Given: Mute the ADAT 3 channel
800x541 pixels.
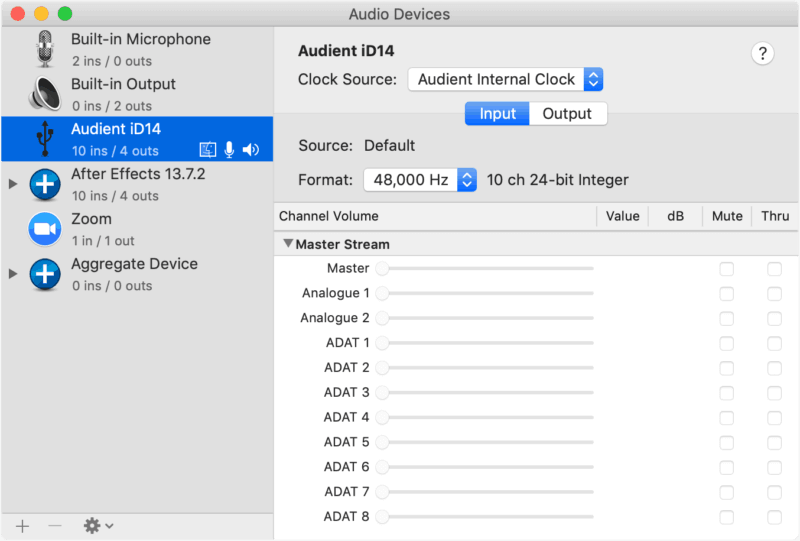Looking at the screenshot, I should coord(726,392).
